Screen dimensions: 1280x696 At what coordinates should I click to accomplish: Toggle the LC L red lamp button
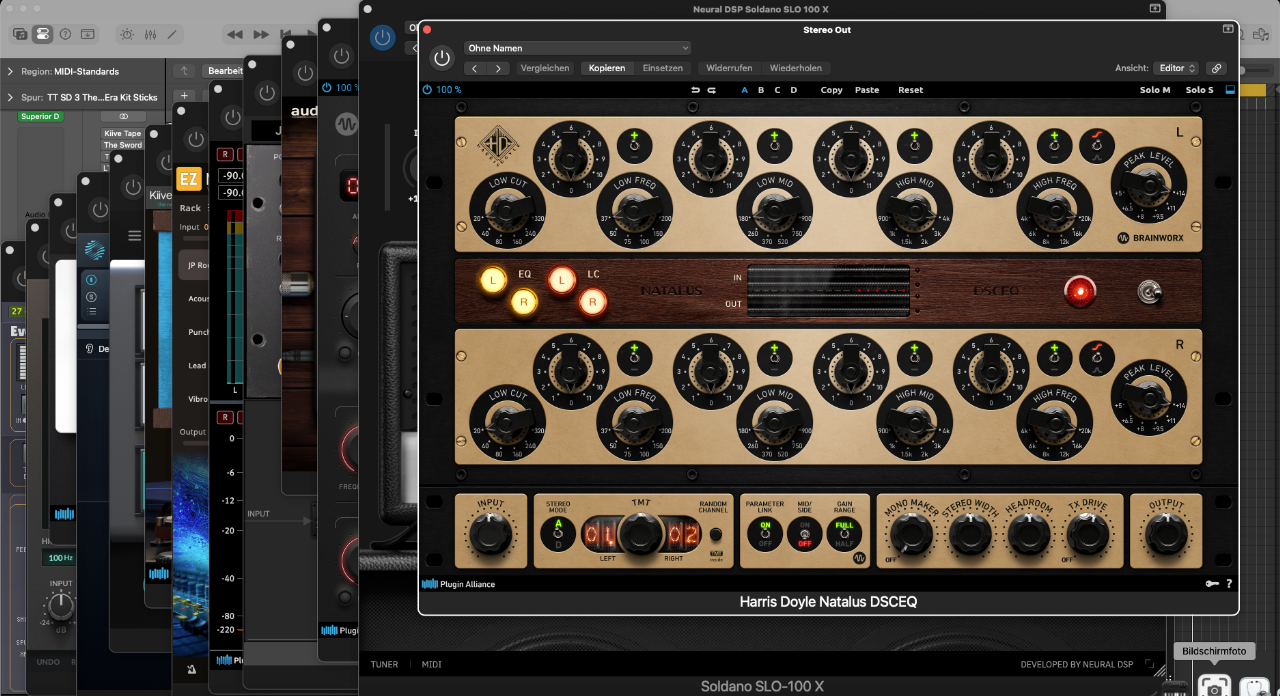(562, 280)
